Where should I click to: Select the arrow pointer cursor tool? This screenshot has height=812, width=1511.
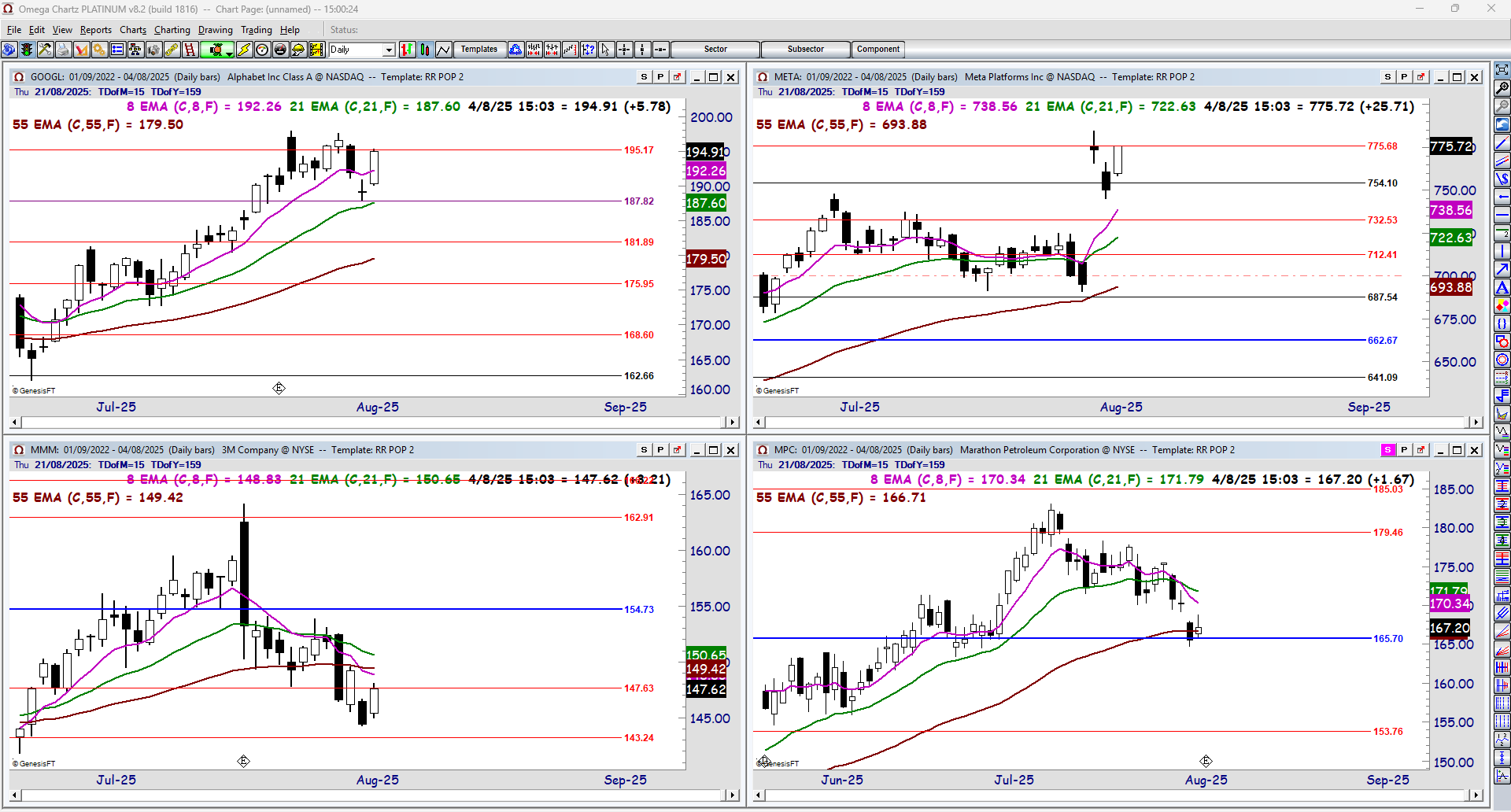click(606, 50)
